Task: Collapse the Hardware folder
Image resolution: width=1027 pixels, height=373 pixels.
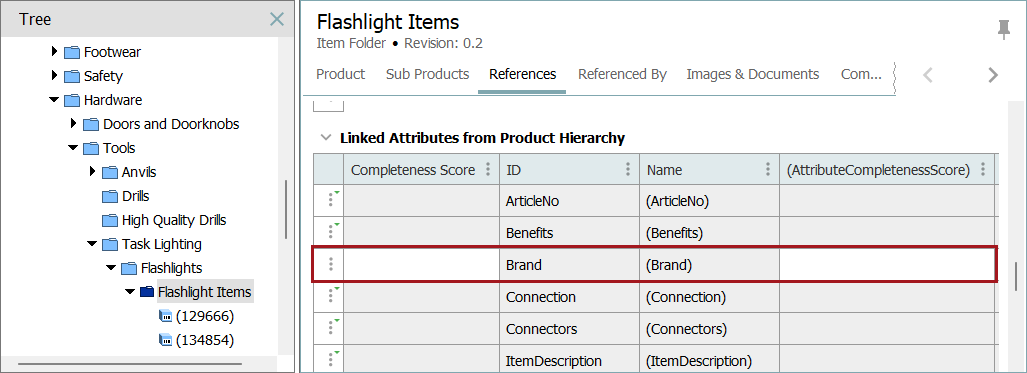Action: (54, 100)
